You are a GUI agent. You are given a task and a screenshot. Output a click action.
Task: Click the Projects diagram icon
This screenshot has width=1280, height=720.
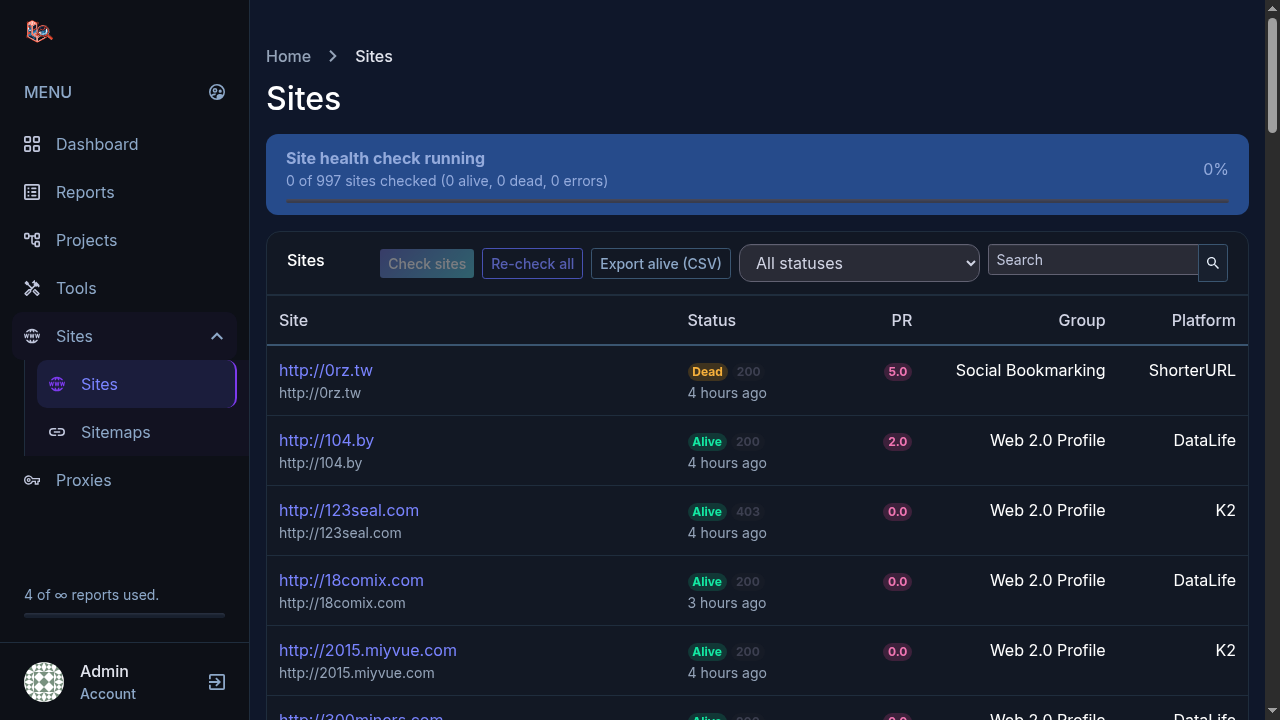(x=32, y=240)
